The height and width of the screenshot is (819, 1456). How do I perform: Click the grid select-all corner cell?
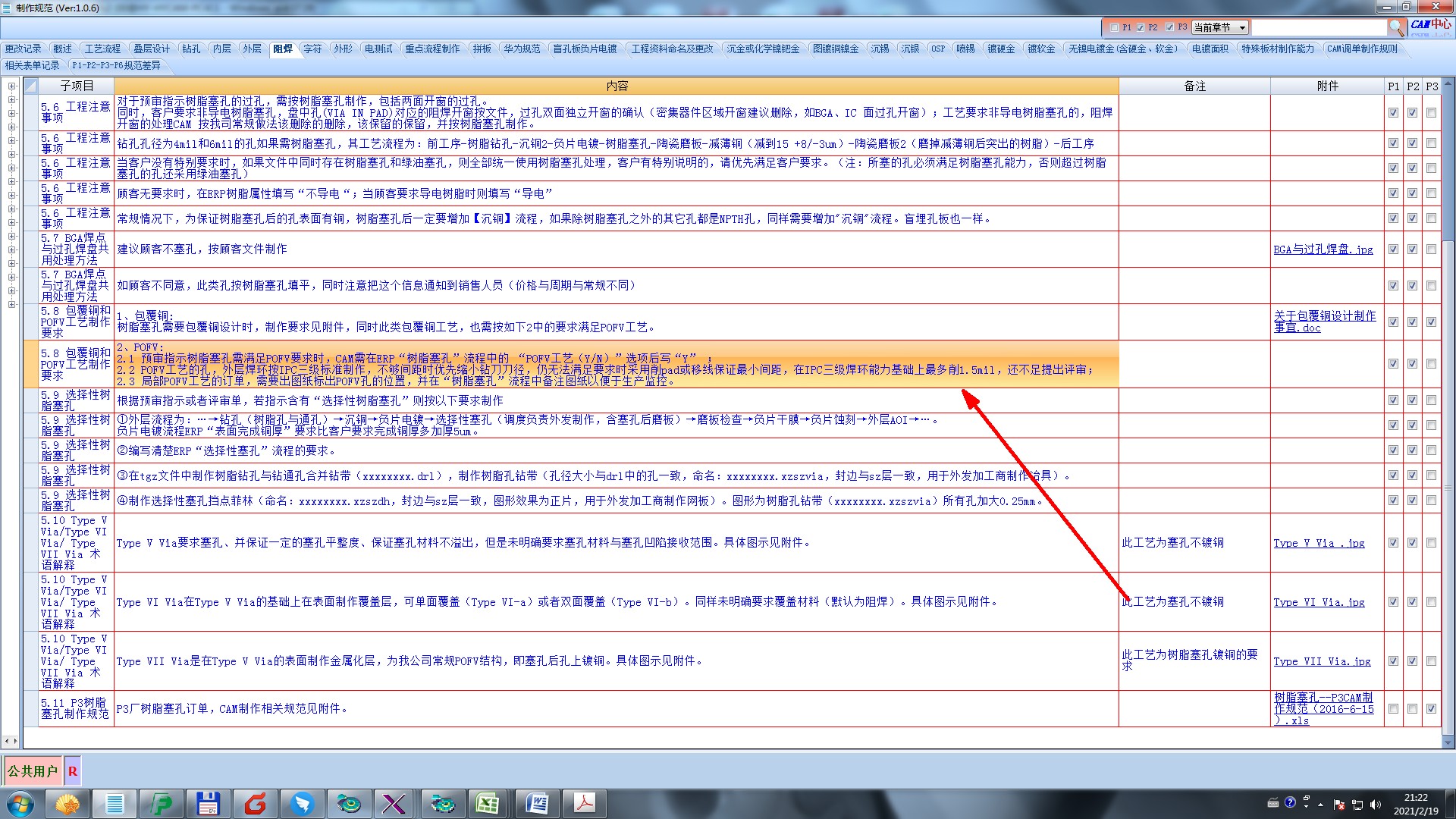click(30, 86)
